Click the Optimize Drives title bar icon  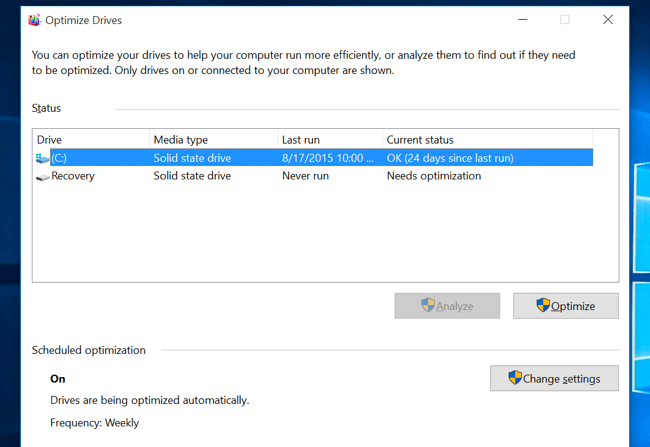[35, 20]
